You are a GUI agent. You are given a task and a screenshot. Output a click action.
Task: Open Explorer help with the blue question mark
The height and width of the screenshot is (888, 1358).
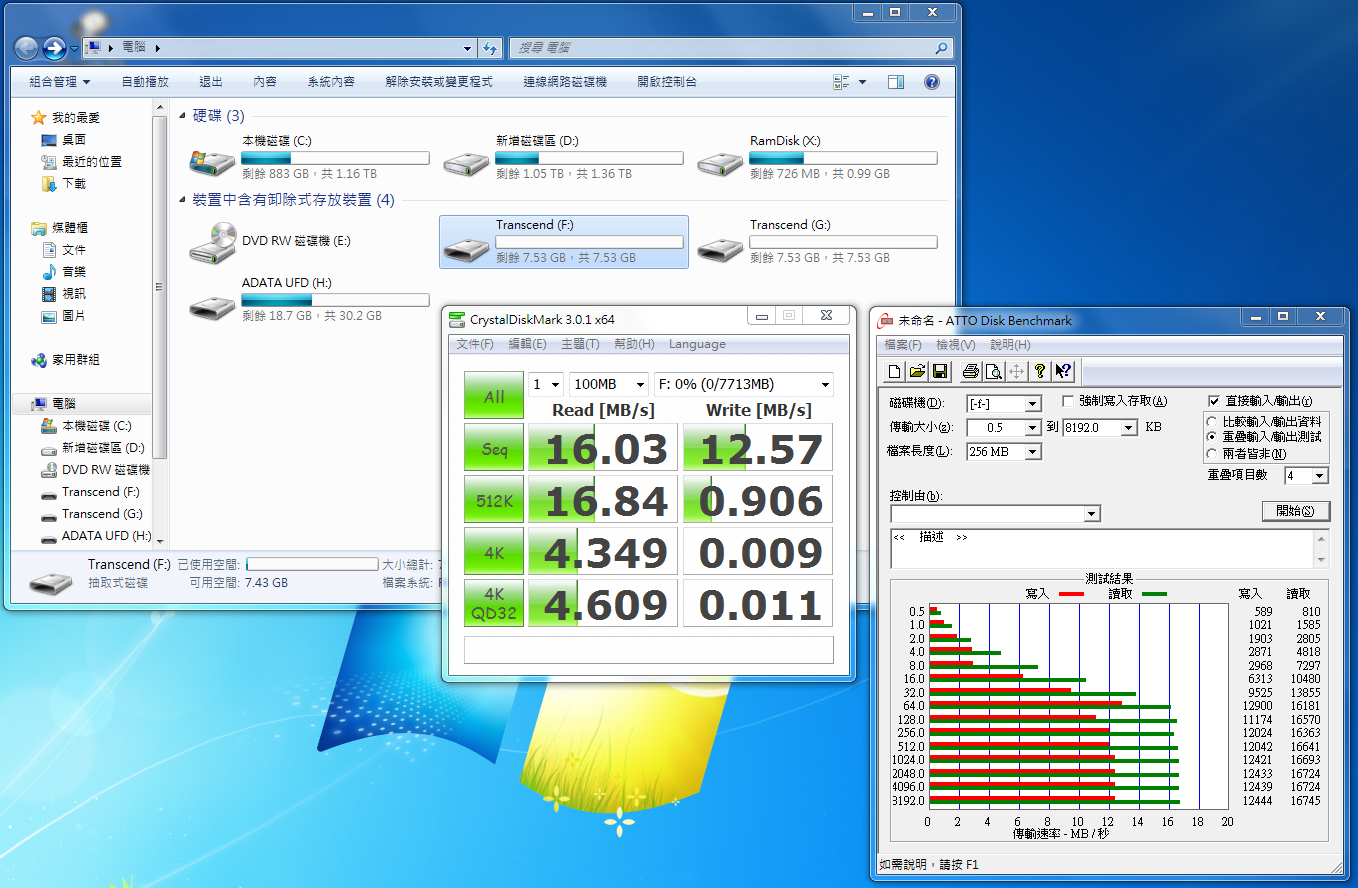pyautogui.click(x=931, y=82)
